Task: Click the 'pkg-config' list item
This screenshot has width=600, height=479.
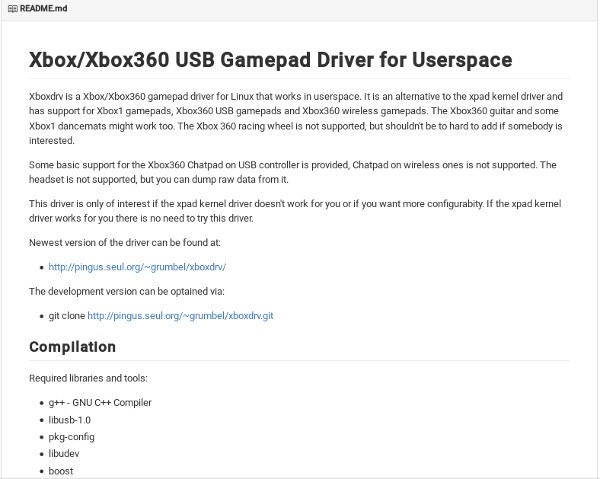Action: coord(72,437)
